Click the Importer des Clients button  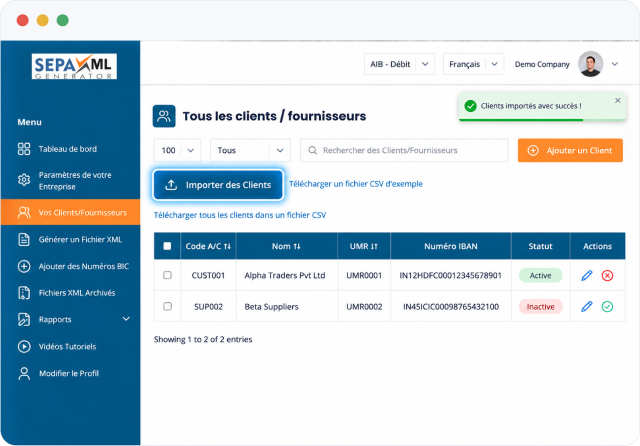coord(218,185)
